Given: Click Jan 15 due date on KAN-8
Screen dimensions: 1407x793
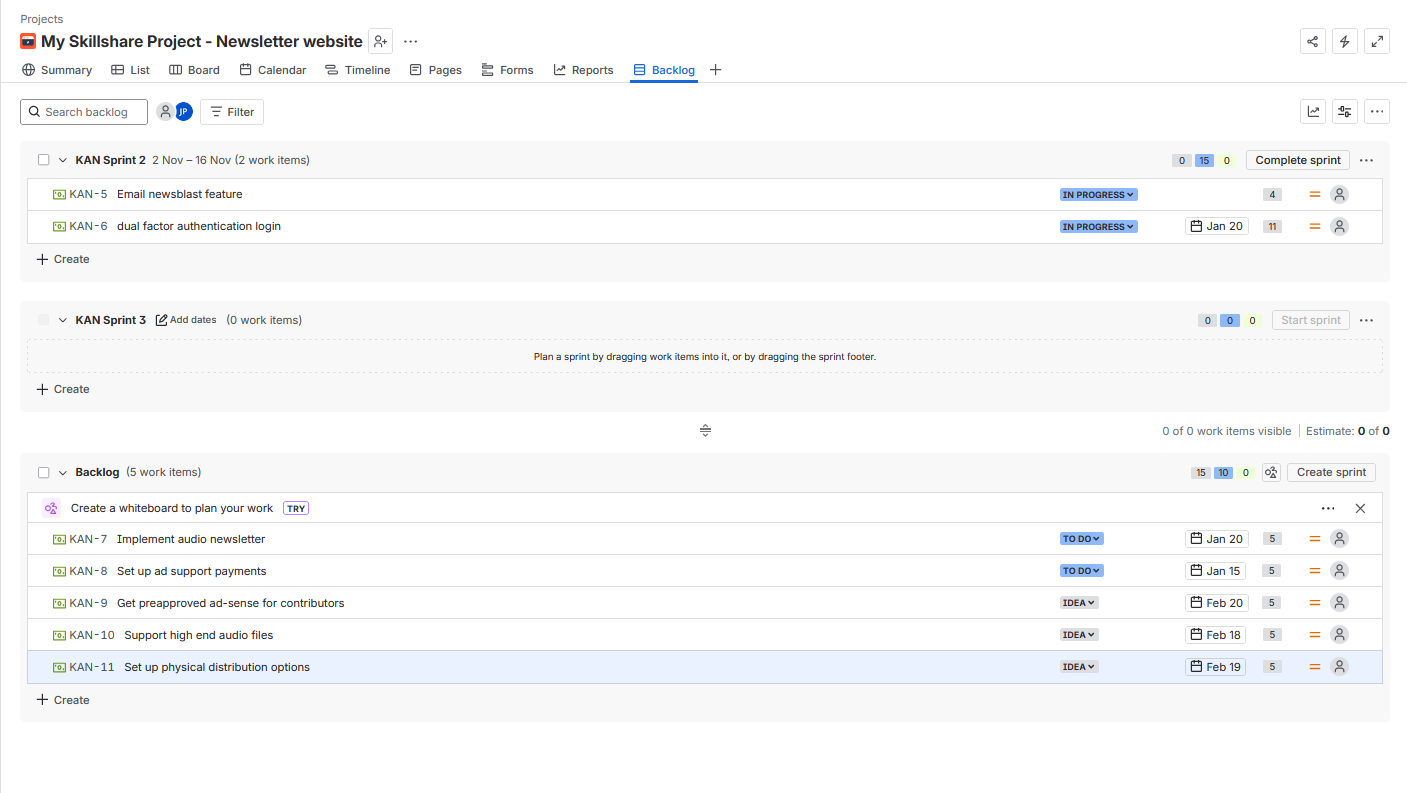Looking at the screenshot, I should click(1215, 571).
